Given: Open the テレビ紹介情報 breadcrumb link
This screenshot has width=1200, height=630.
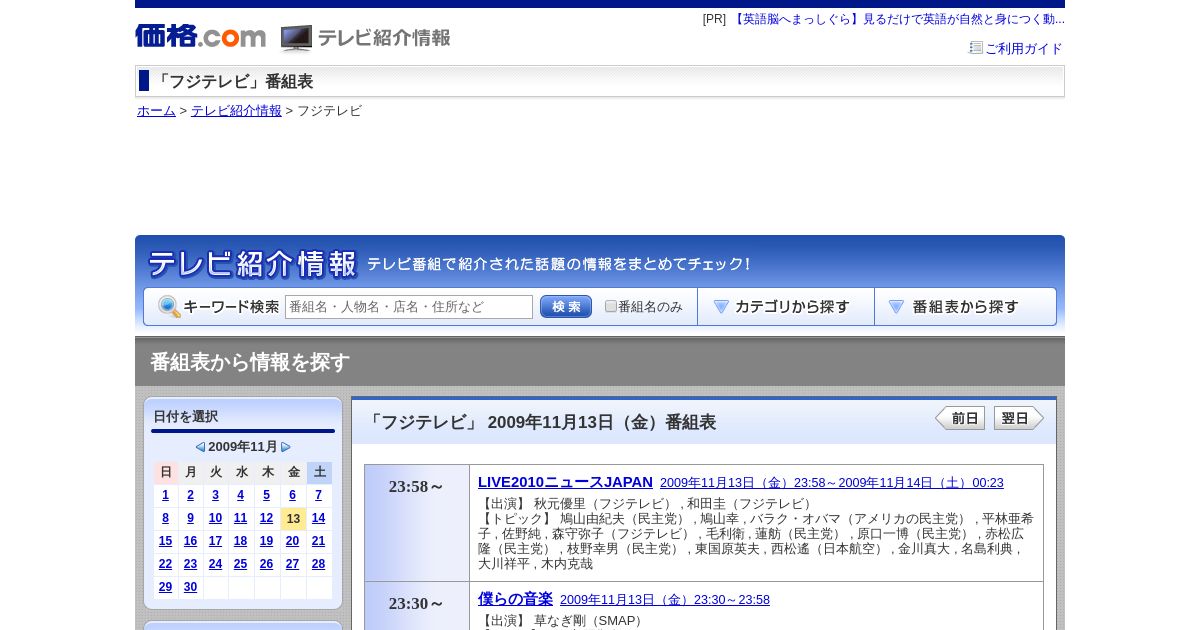Looking at the screenshot, I should click(236, 111).
